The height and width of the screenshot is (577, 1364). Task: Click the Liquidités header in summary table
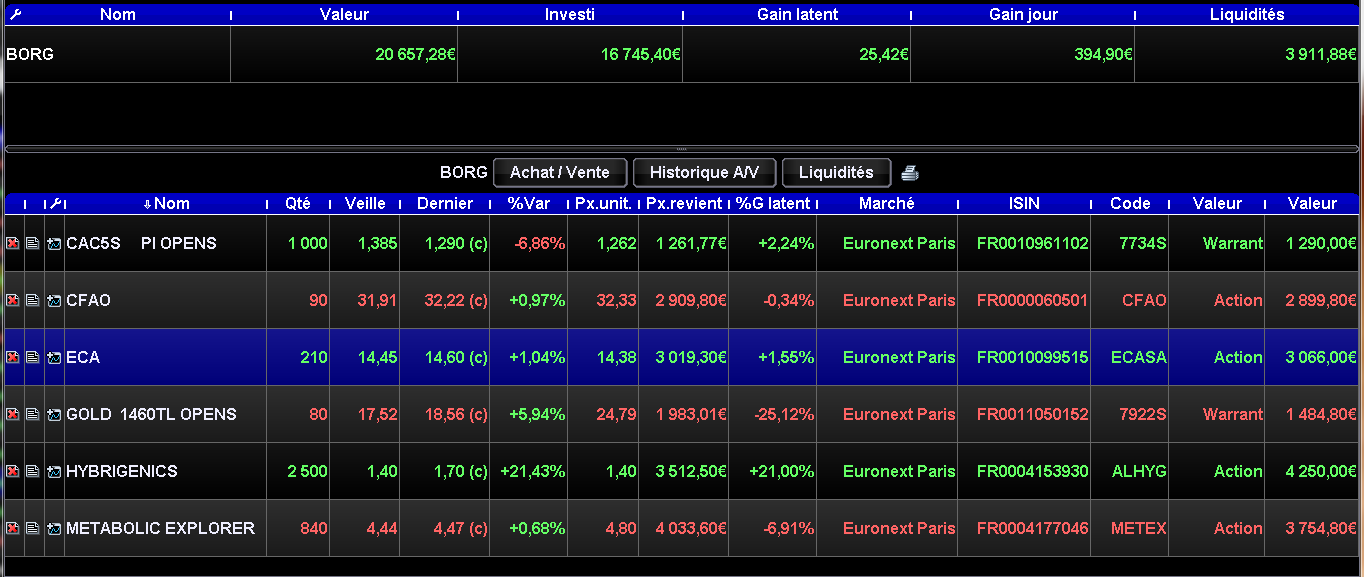(1247, 14)
